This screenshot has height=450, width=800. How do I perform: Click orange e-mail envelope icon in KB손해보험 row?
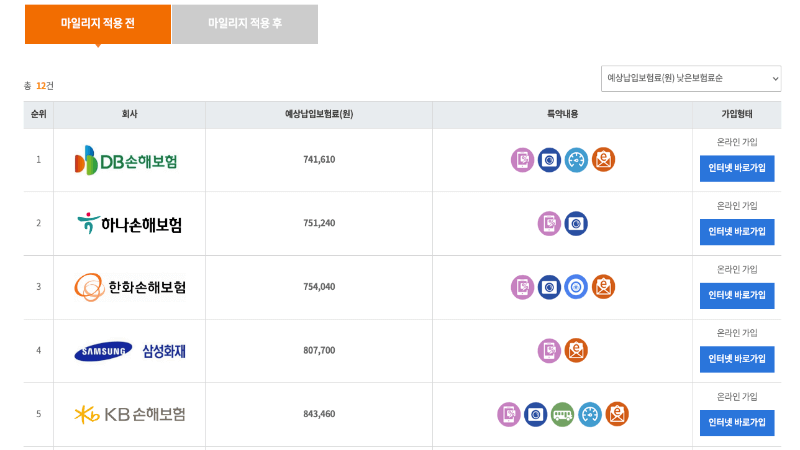pyautogui.click(x=617, y=414)
